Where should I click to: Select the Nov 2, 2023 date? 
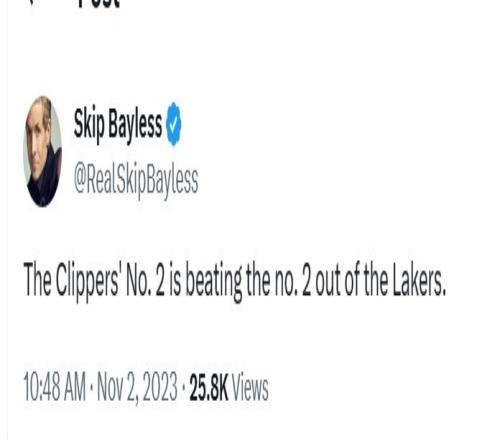click(x=137, y=387)
